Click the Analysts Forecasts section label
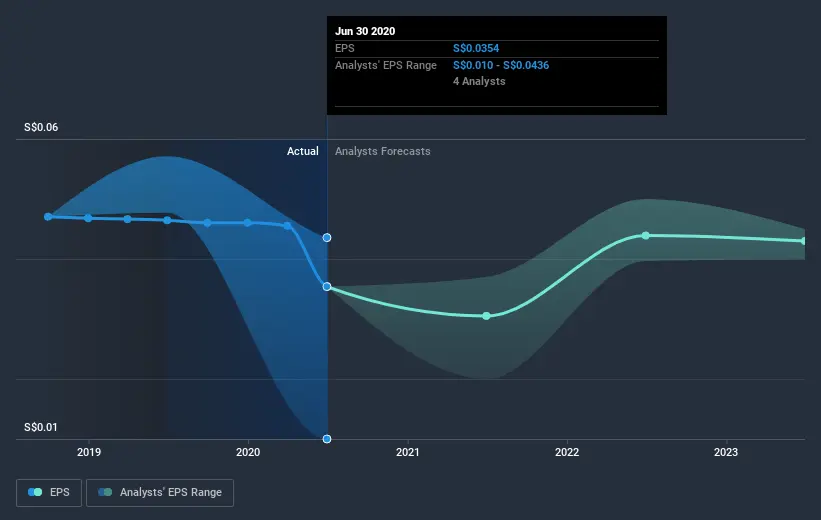Image resolution: width=821 pixels, height=520 pixels. click(x=383, y=151)
